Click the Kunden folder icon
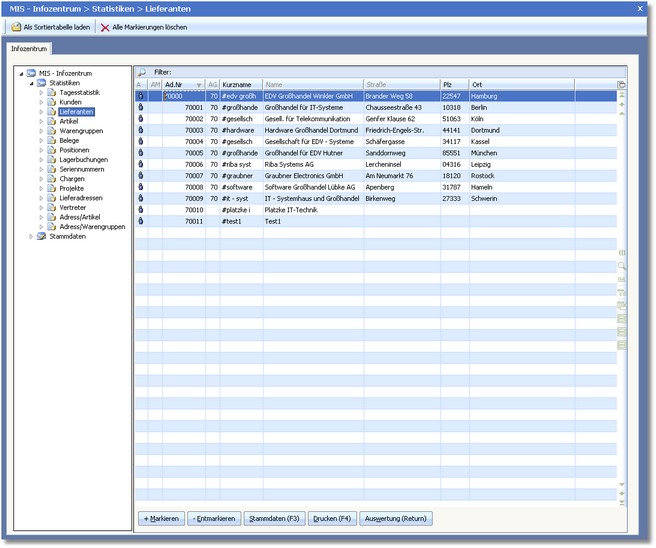 click(x=52, y=102)
